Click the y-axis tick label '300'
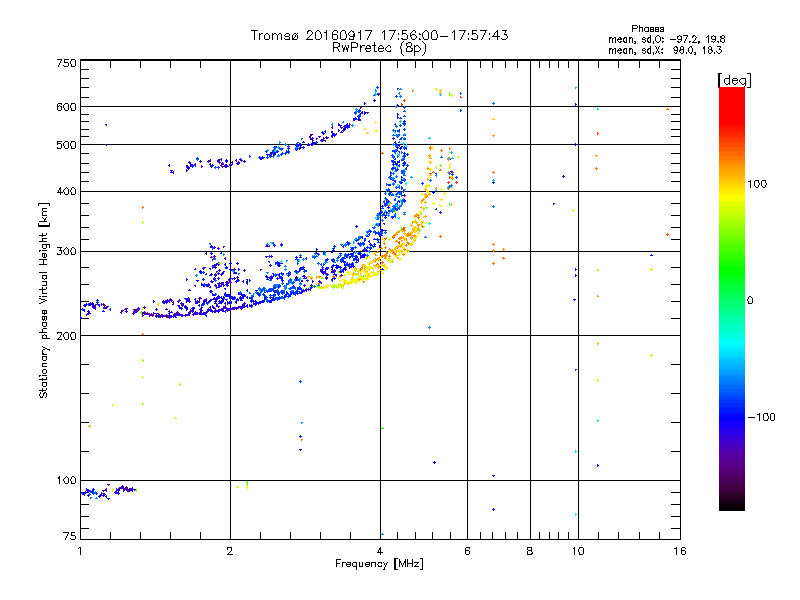The image size is (800, 600). (66, 251)
